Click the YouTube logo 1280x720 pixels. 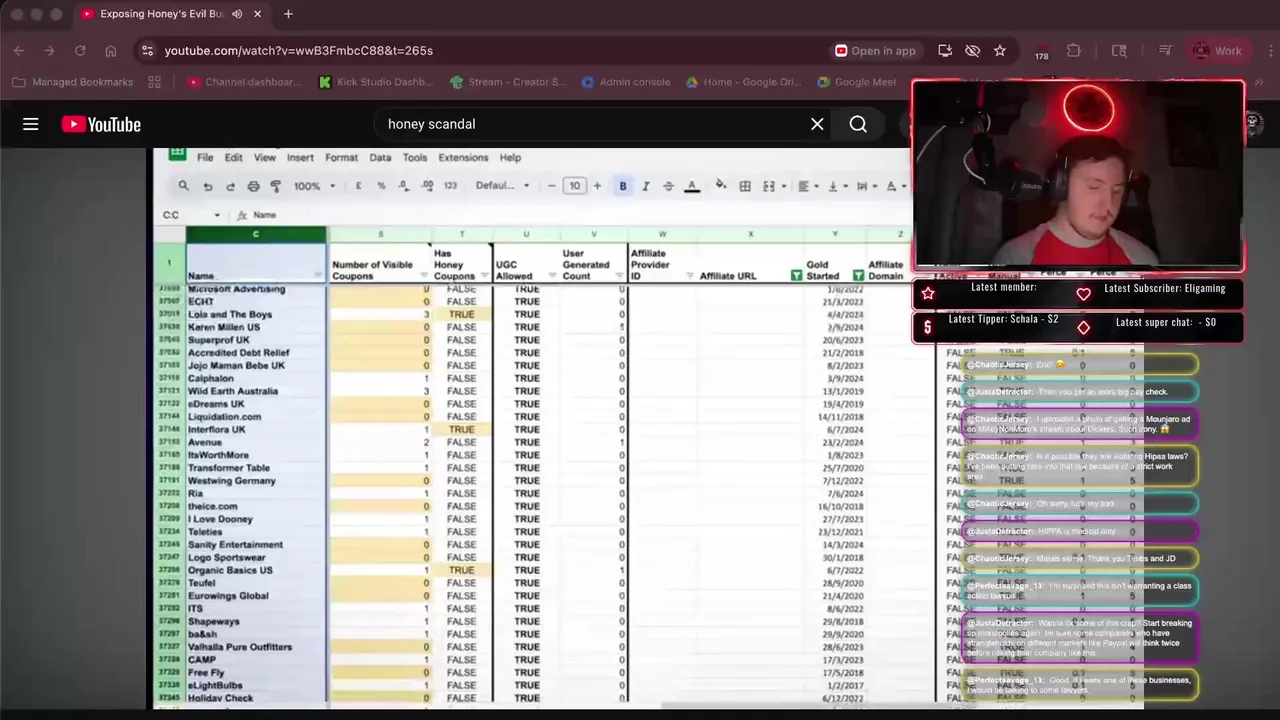coord(101,124)
